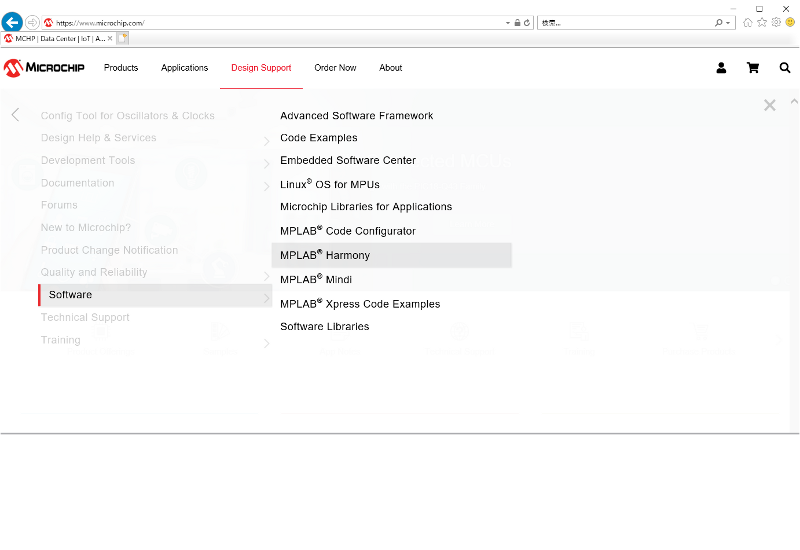Image resolution: width=800 pixels, height=550 pixels.
Task: Select the Design Support menu
Action: (261, 68)
